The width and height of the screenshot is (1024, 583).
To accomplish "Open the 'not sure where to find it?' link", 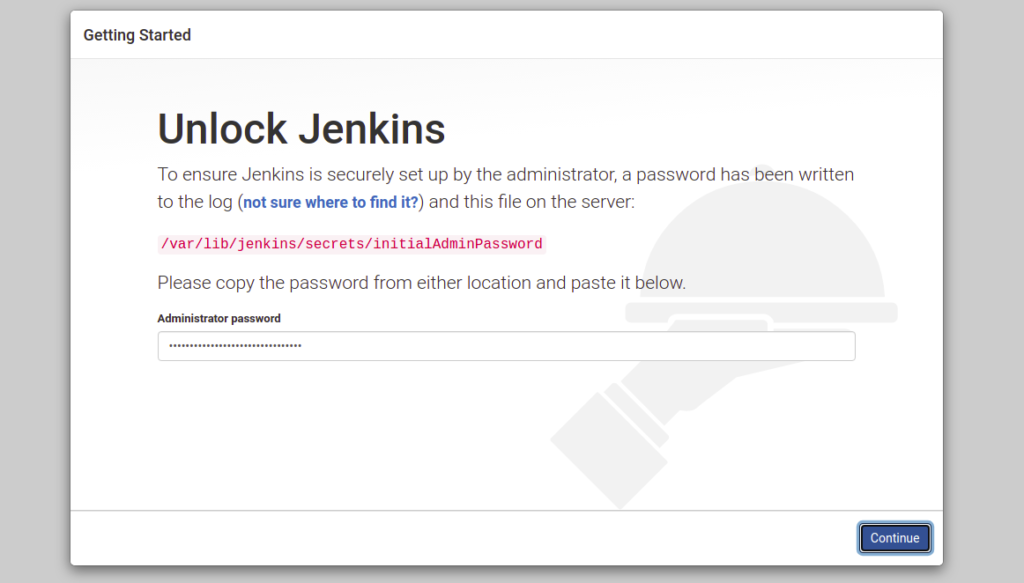I will coord(330,202).
